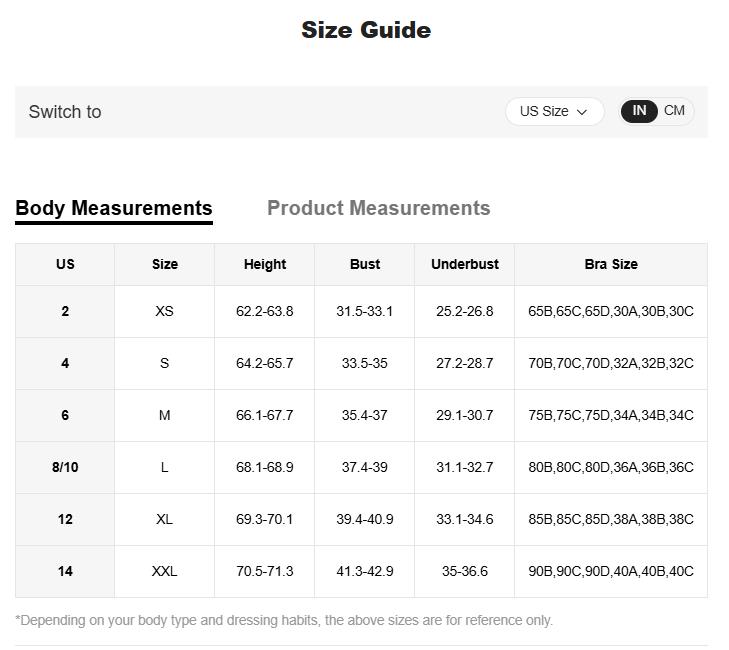
Task: Click the 35.4-37 bust value for M
Action: 364,415
